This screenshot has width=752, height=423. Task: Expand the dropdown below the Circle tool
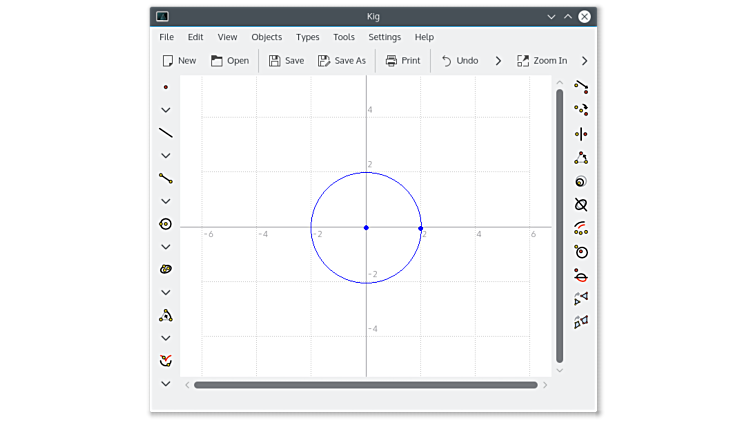(166, 247)
